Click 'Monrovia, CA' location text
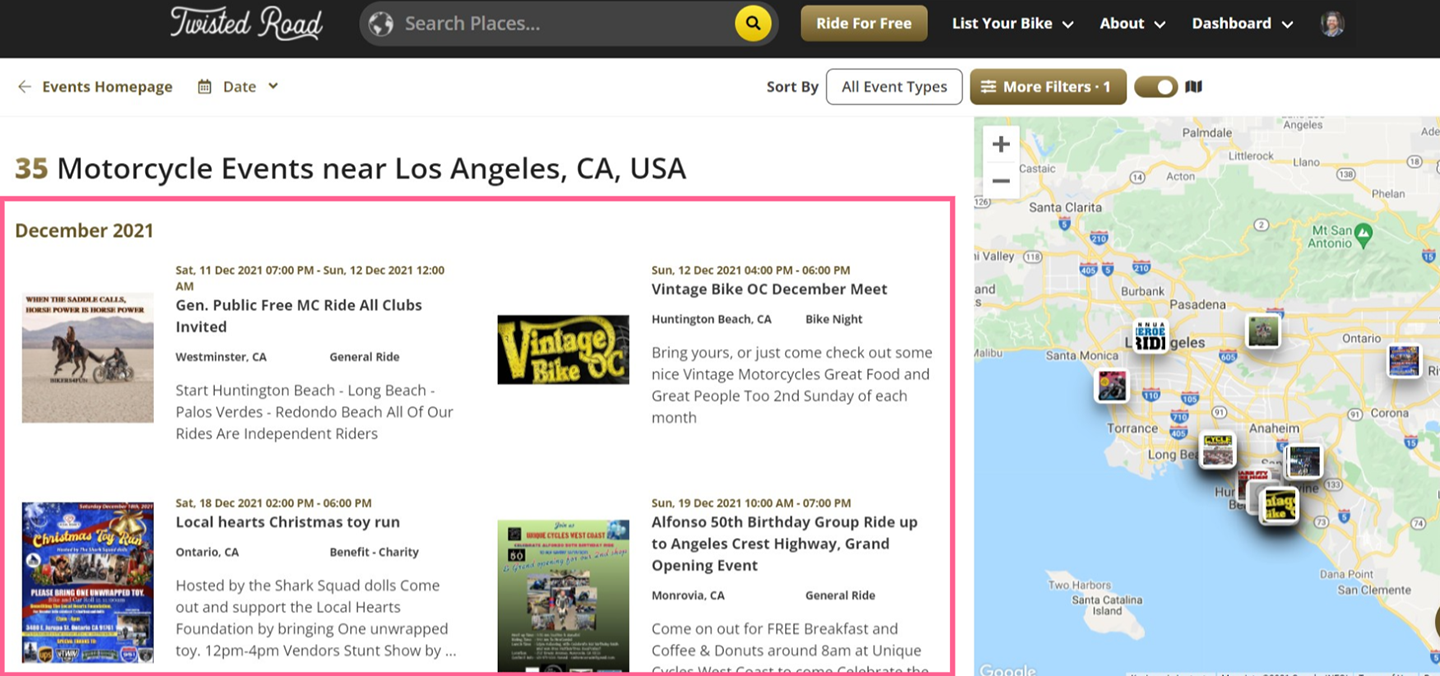This screenshot has width=1440, height=676. click(x=688, y=595)
